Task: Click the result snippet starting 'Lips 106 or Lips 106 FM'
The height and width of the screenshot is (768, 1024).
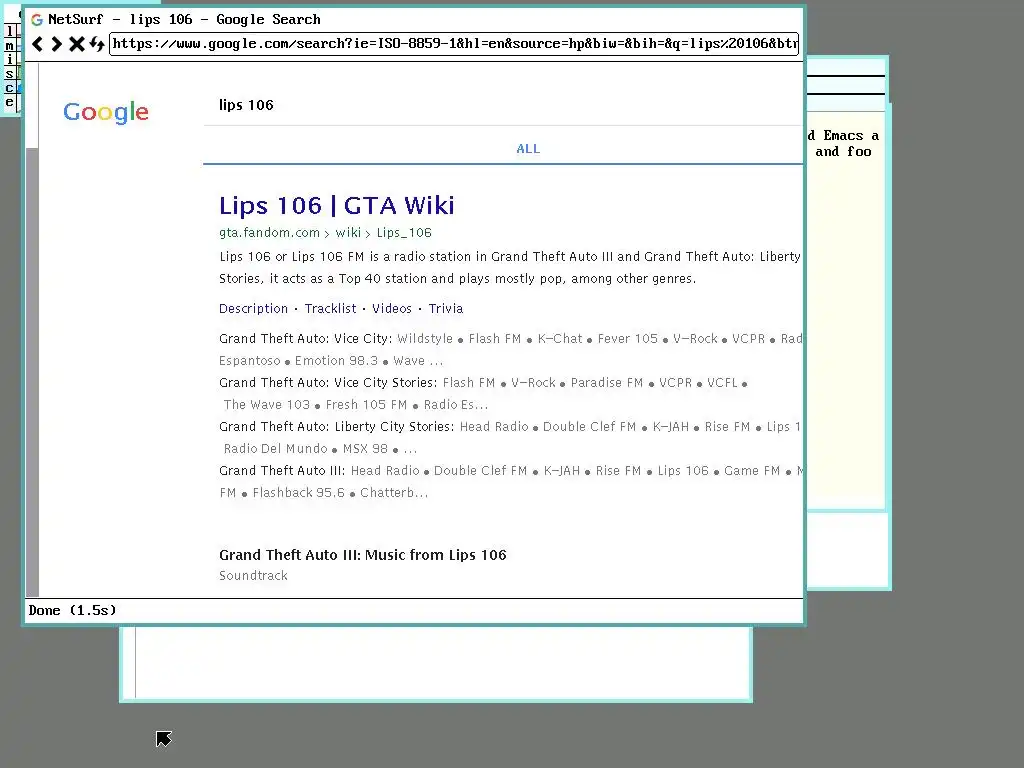Action: [509, 267]
